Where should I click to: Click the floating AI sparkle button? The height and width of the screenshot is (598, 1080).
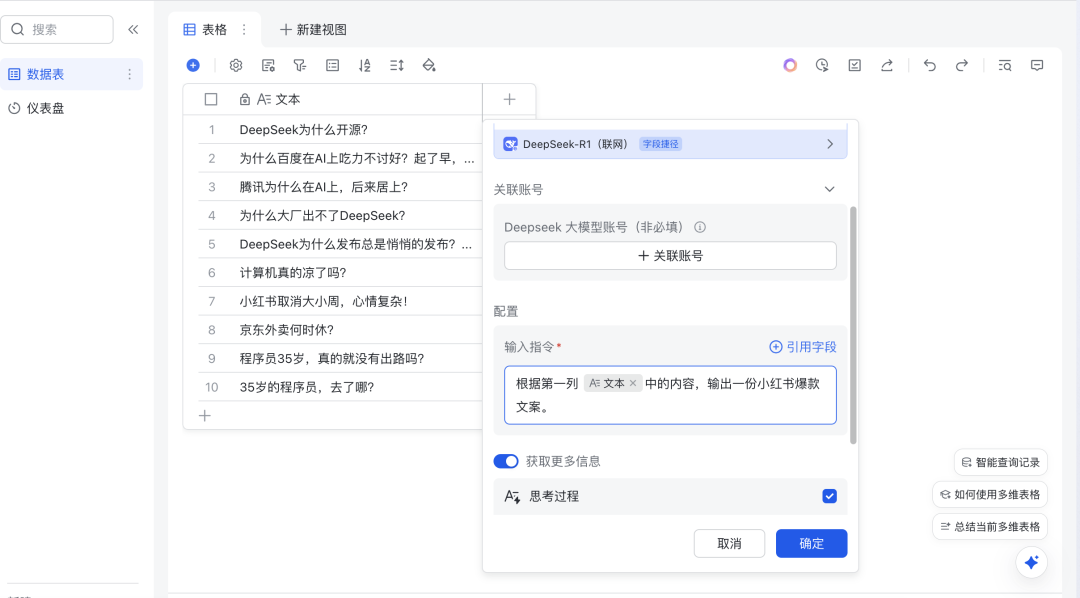(x=1031, y=562)
